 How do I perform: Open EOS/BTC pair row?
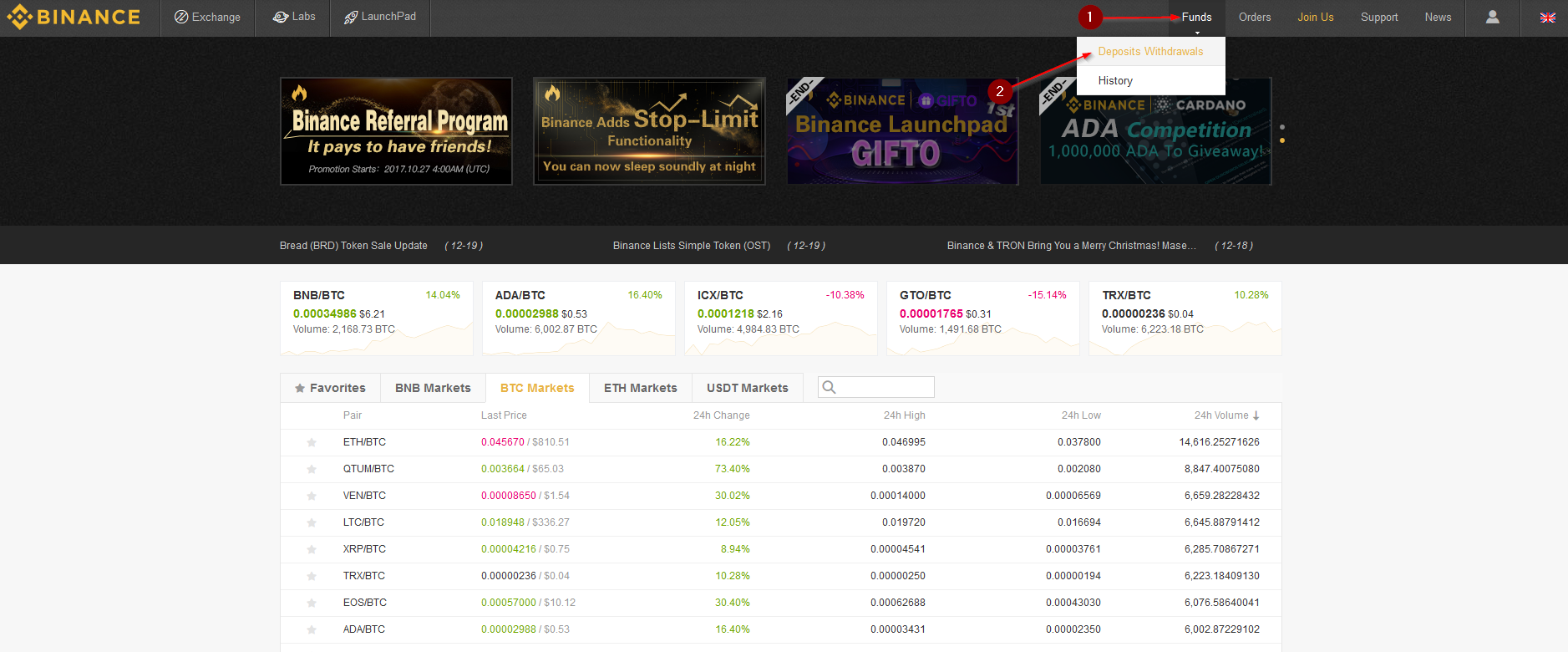pos(781,603)
